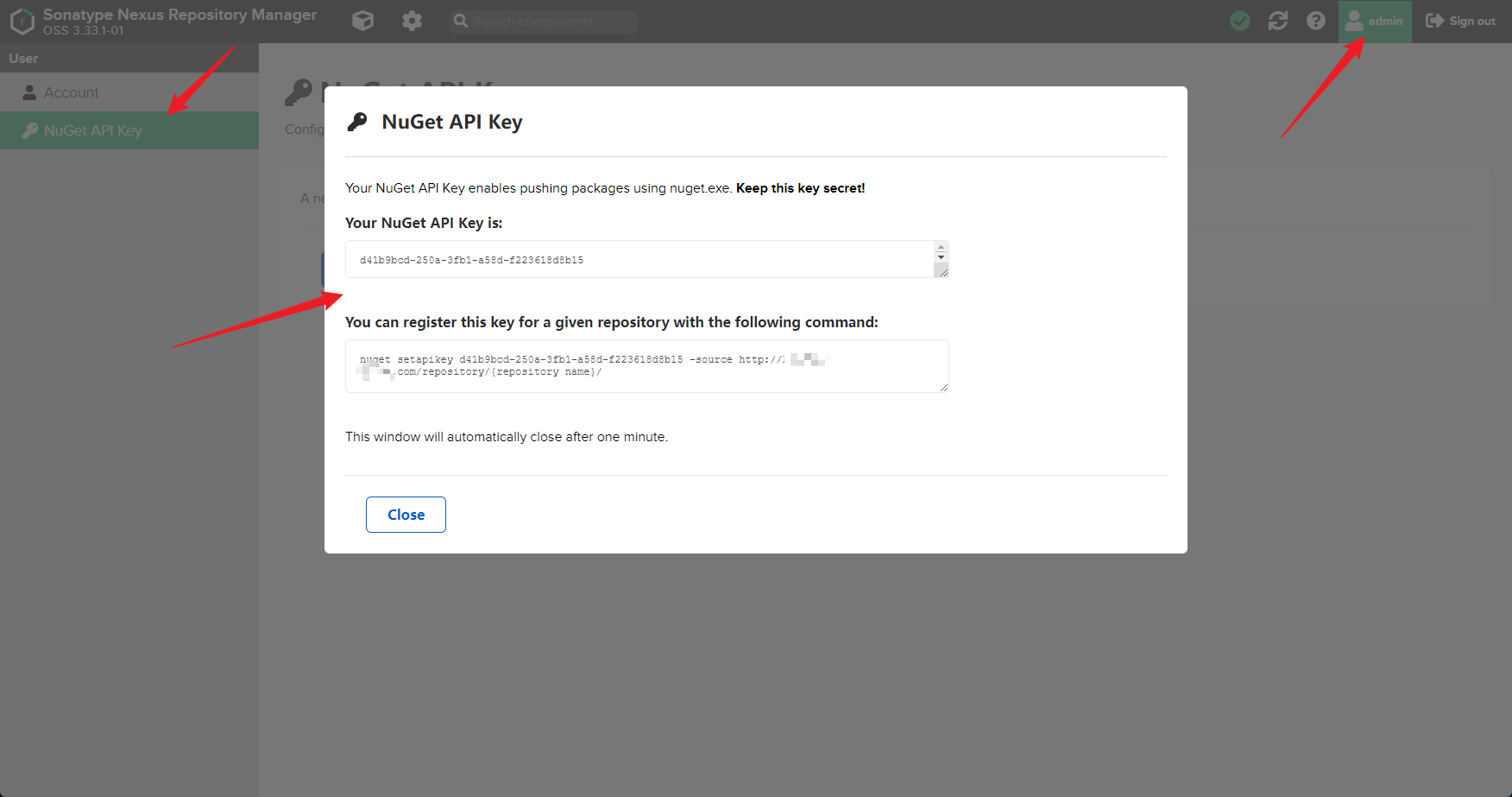Image resolution: width=1512 pixels, height=797 pixels.
Task: Open the Browse cube icon
Action: (363, 21)
